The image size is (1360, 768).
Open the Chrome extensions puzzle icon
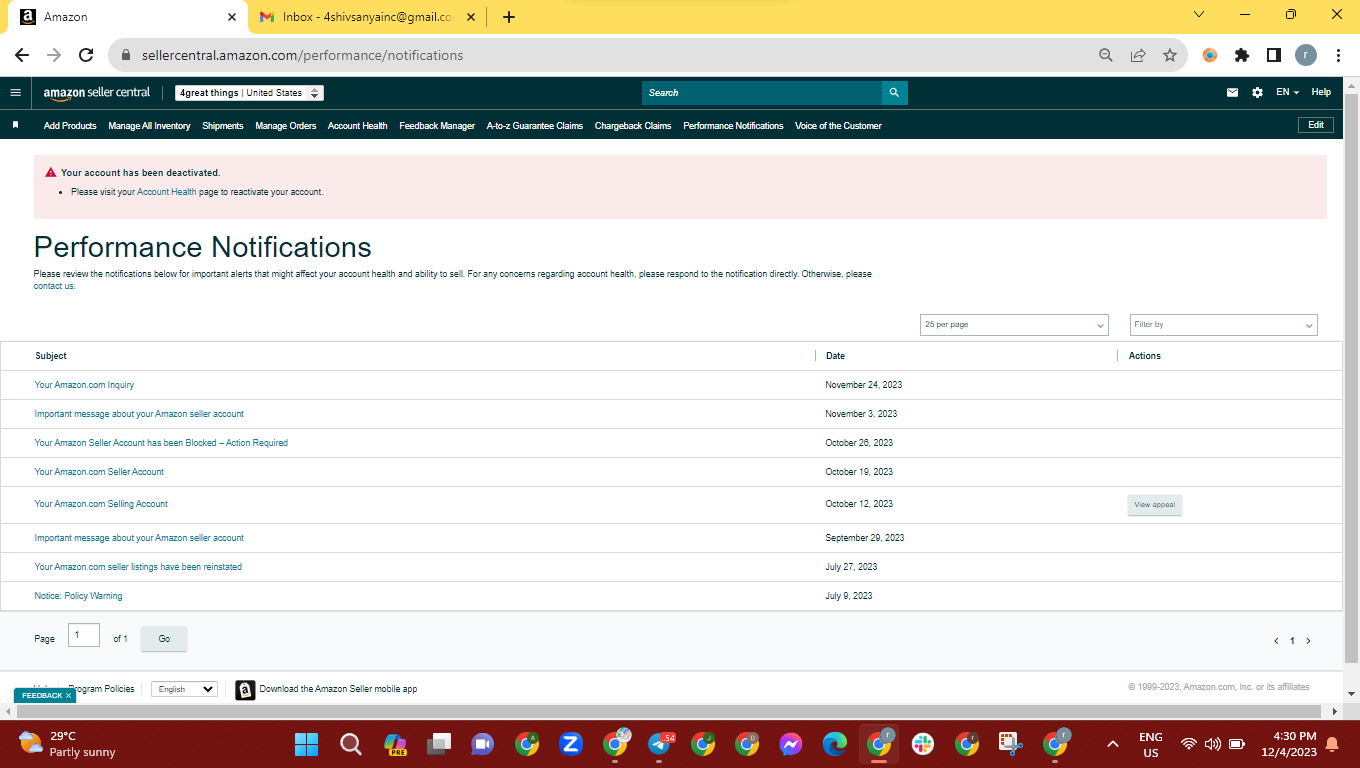[1242, 55]
